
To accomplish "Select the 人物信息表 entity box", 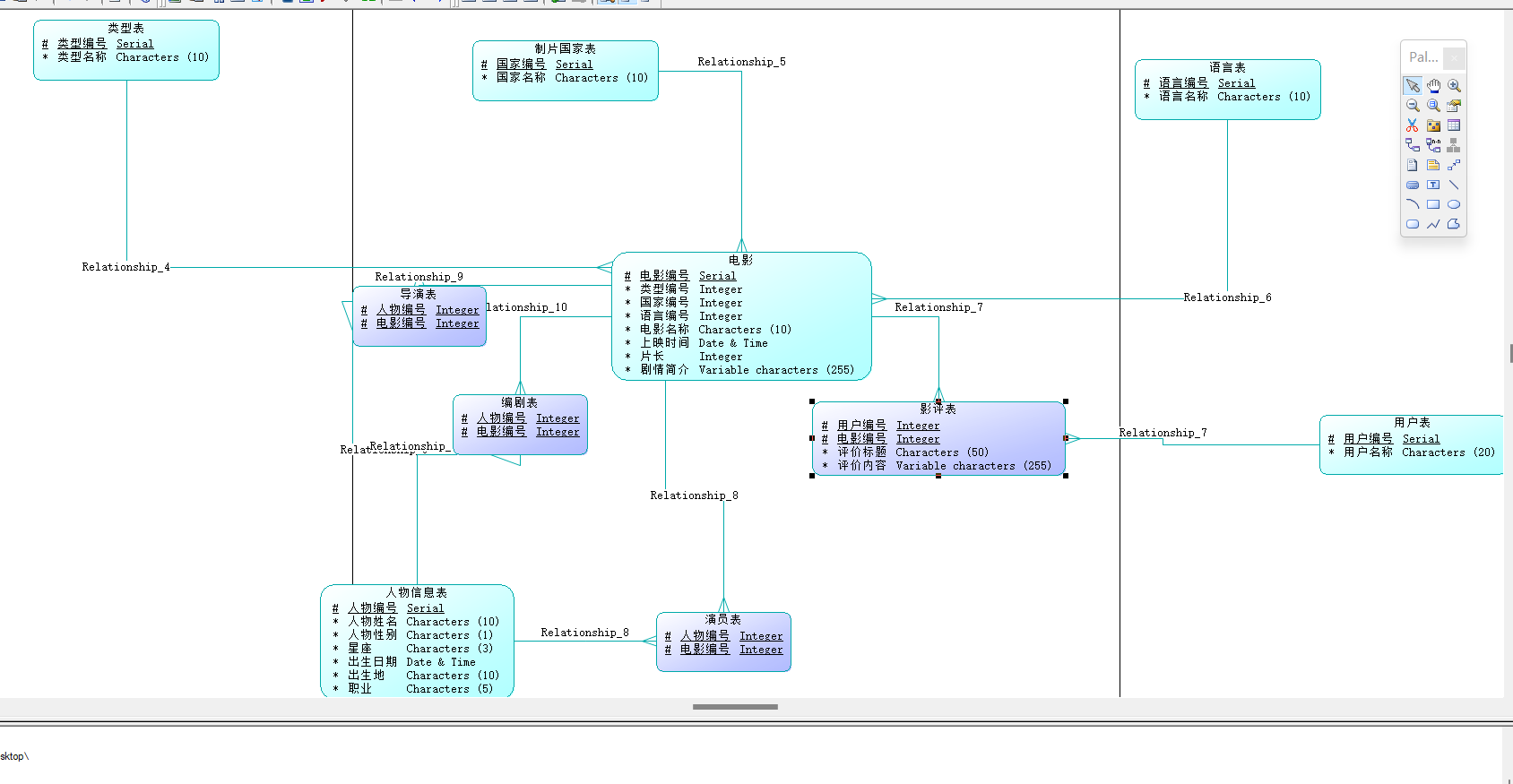I will (x=417, y=641).
